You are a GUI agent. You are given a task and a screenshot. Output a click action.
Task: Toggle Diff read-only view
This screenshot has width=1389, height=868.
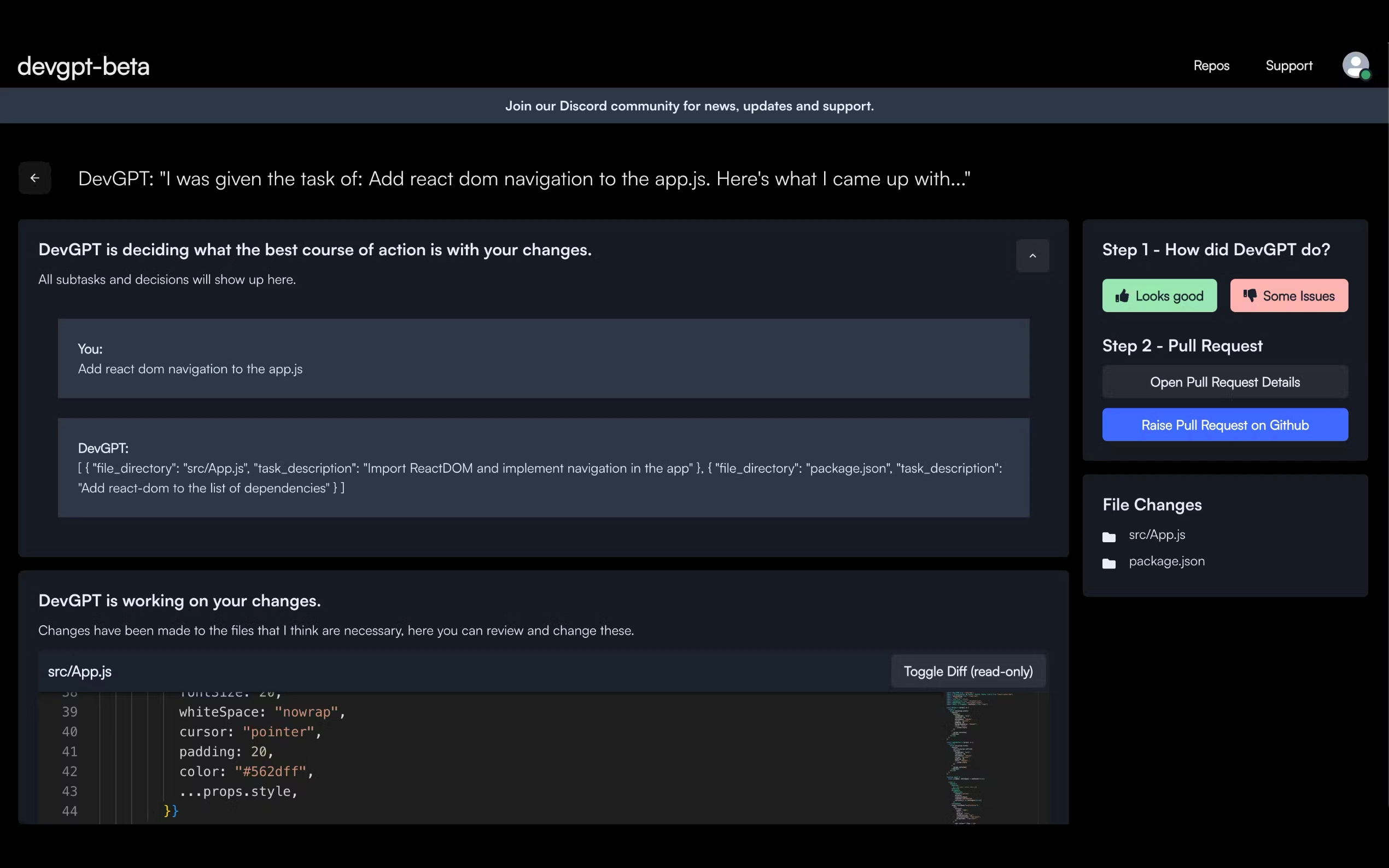[967, 671]
